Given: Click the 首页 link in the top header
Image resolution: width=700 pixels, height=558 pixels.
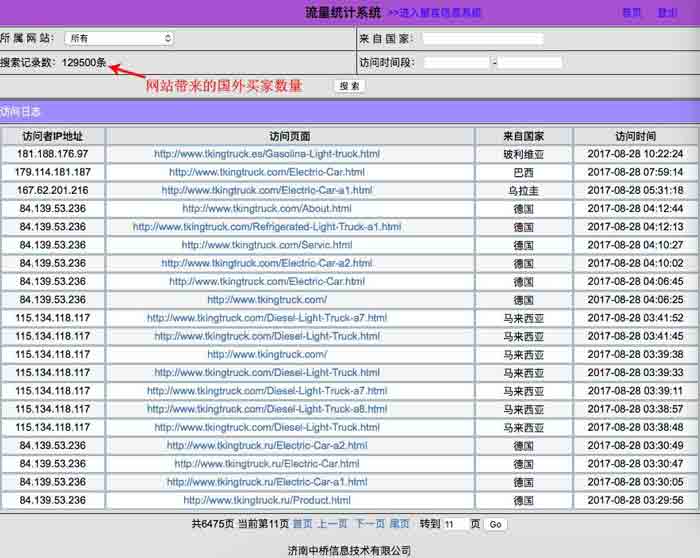Looking at the screenshot, I should point(632,13).
